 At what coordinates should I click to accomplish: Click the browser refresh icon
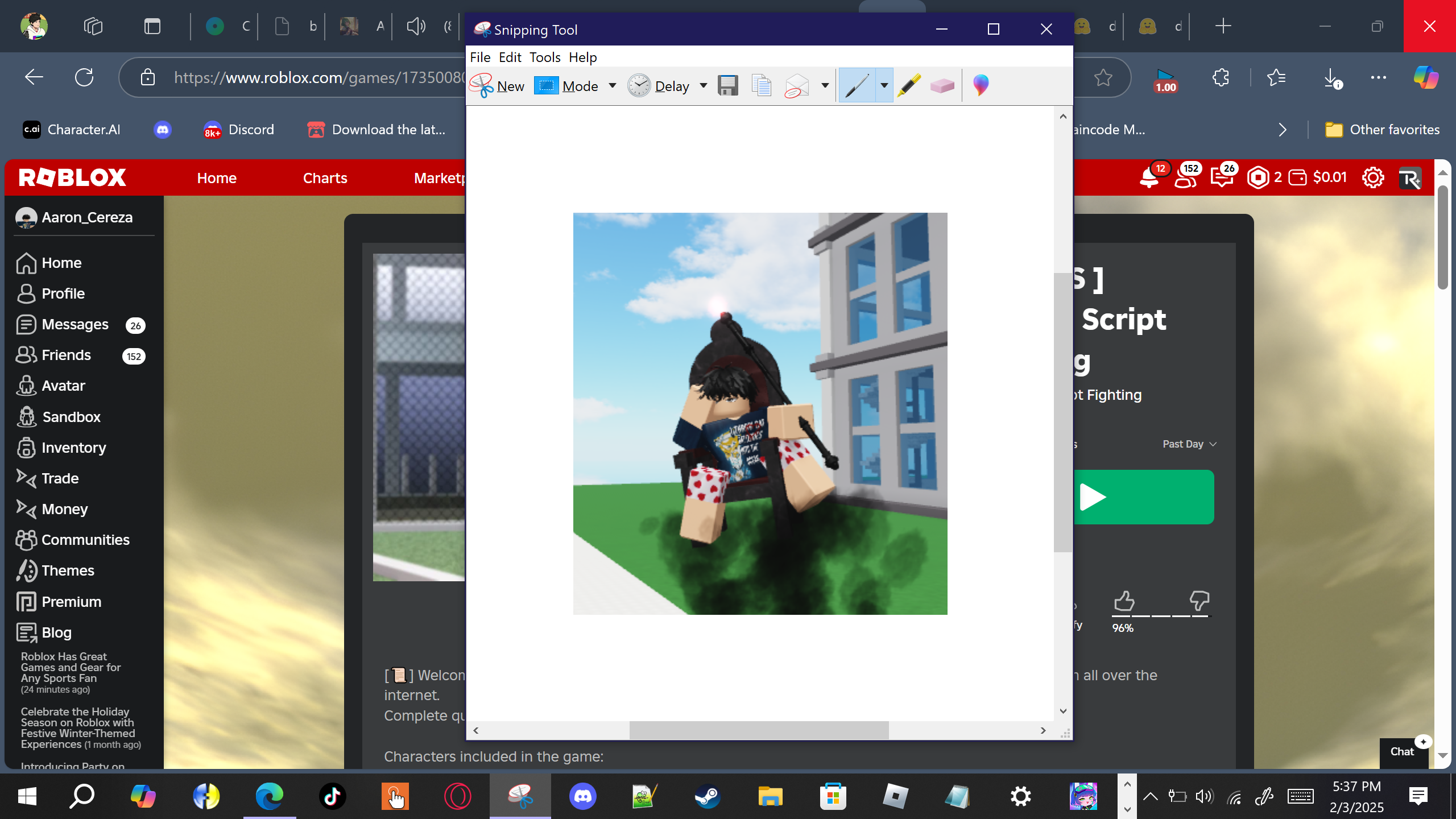pyautogui.click(x=84, y=77)
